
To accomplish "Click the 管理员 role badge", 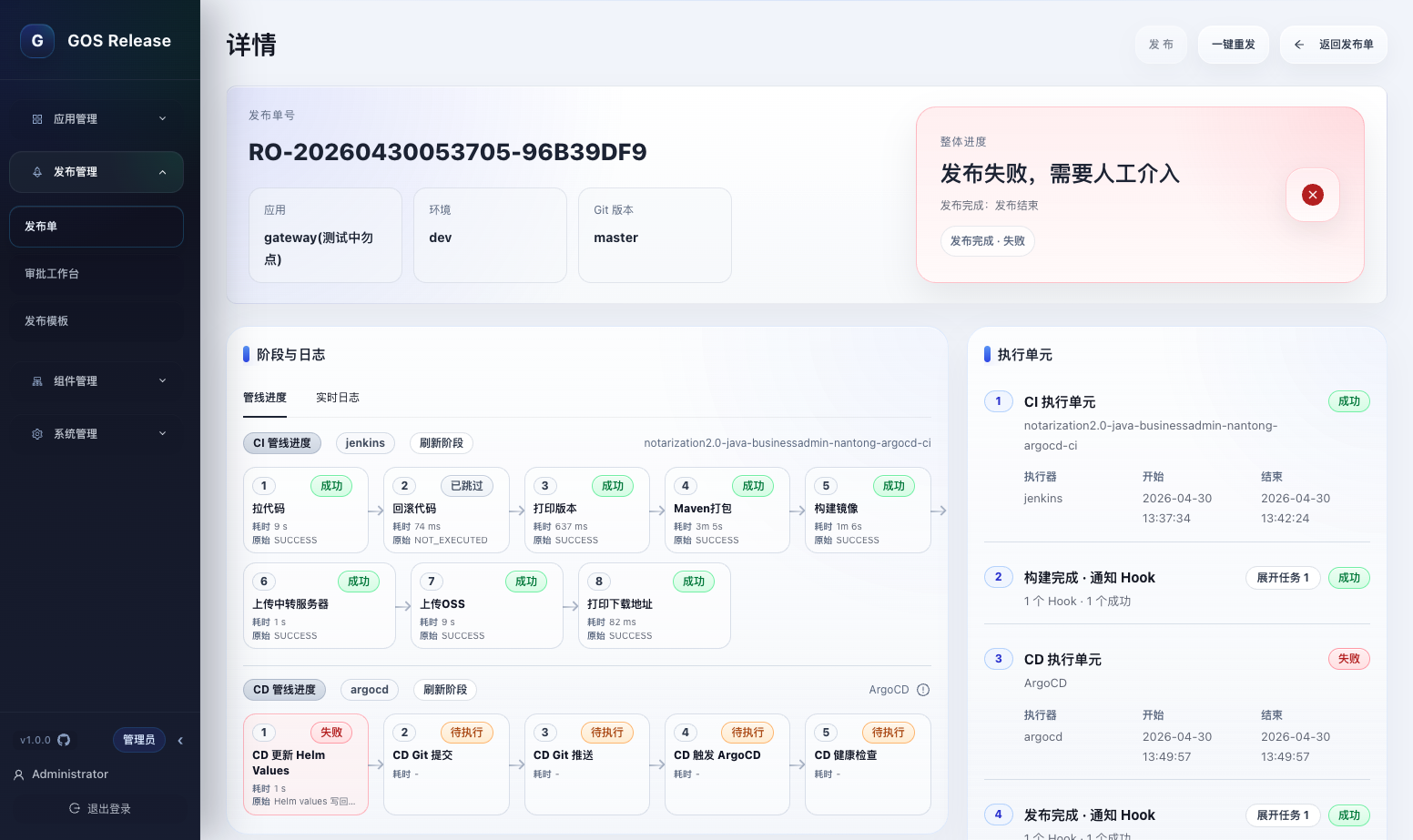I will point(139,740).
